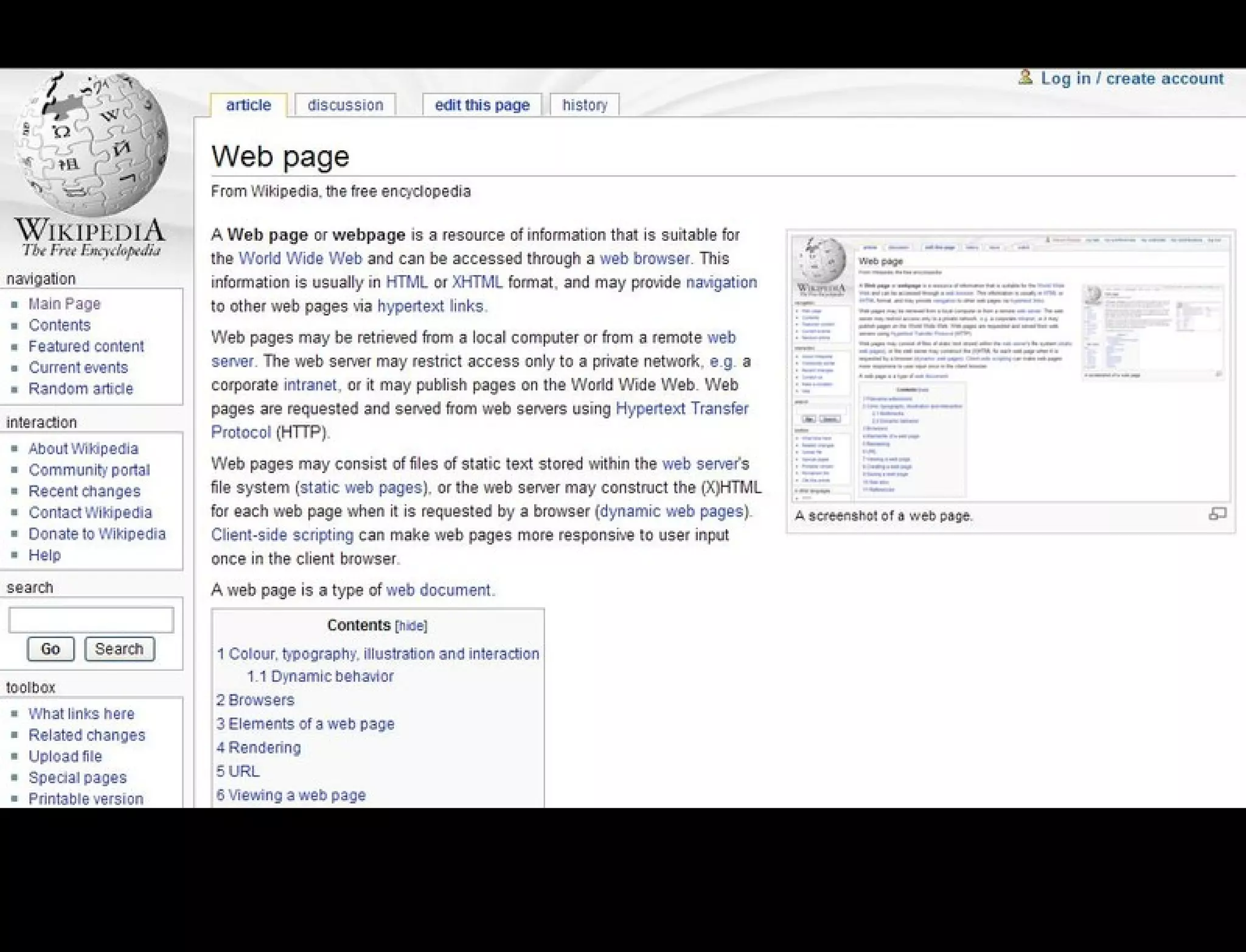View the history tab
Viewport: 1246px width, 952px height.
pos(584,105)
